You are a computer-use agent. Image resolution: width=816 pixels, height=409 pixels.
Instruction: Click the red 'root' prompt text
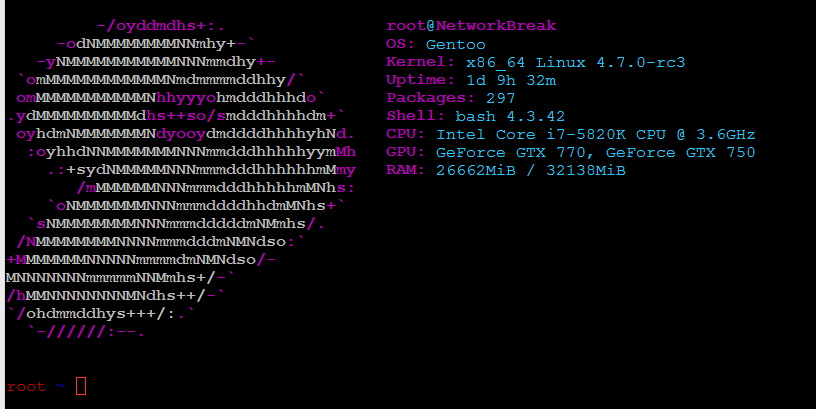coord(26,387)
